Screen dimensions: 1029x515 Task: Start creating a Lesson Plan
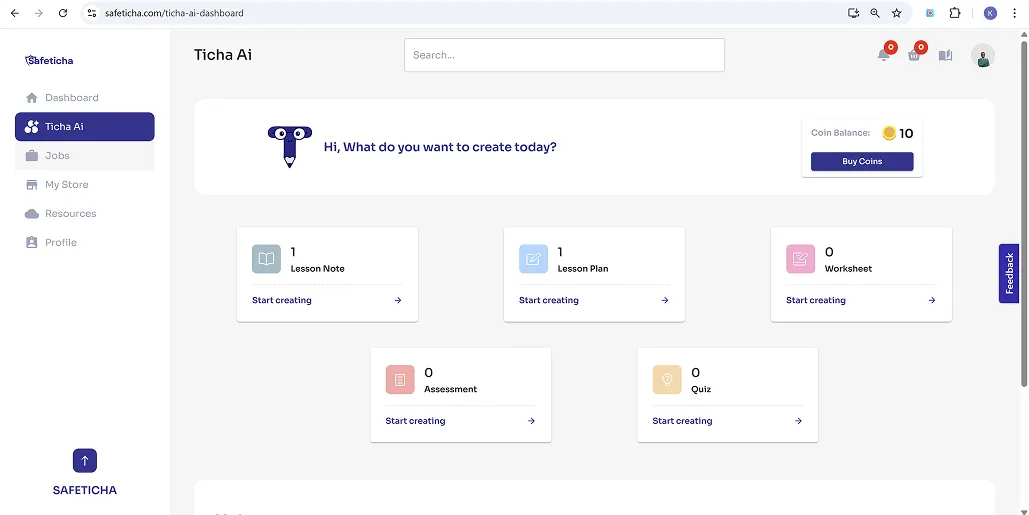point(549,300)
